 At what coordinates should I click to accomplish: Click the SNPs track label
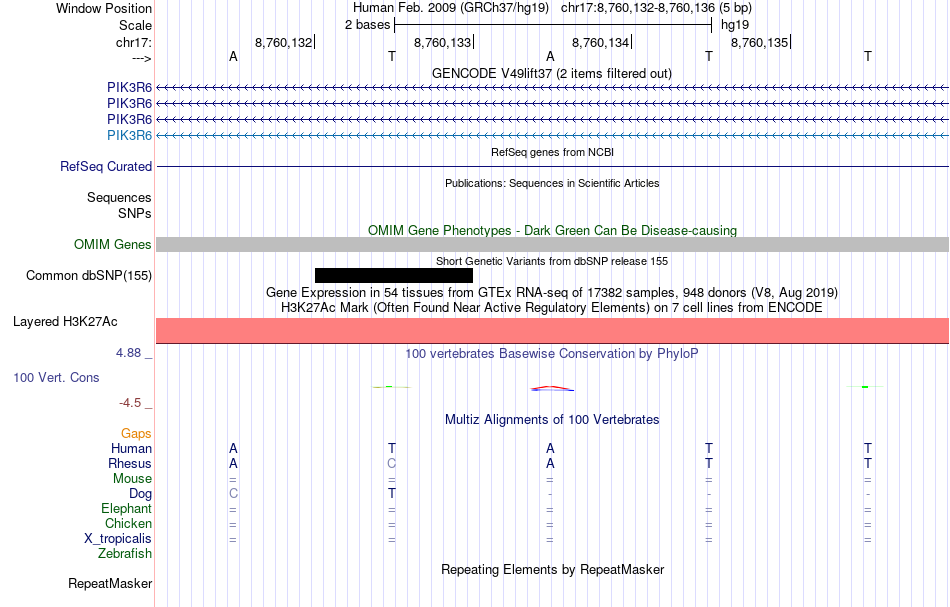click(135, 213)
